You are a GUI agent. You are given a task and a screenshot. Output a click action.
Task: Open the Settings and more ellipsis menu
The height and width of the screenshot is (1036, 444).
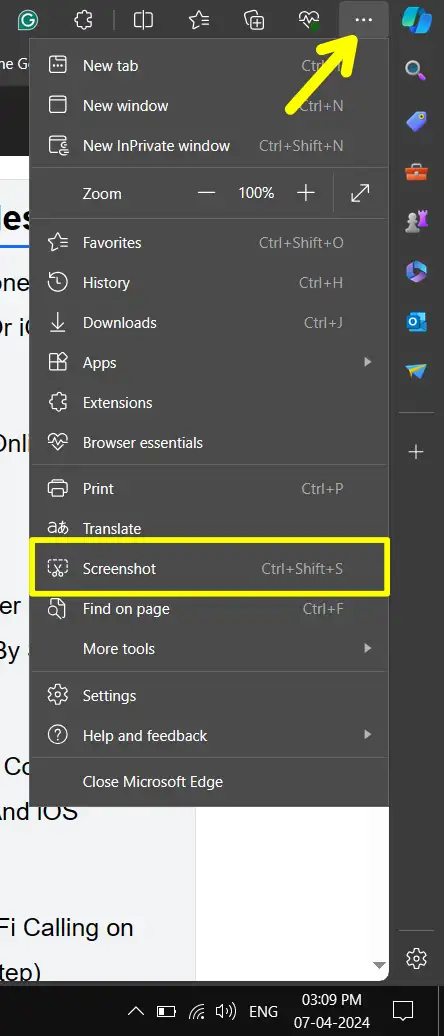[363, 20]
